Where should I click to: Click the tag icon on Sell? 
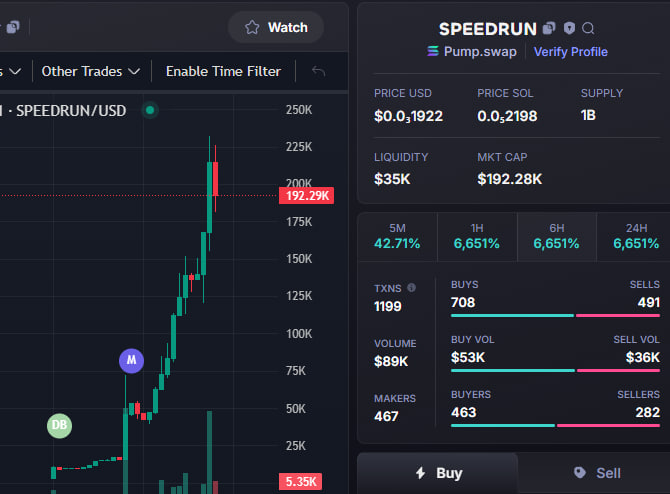point(579,472)
